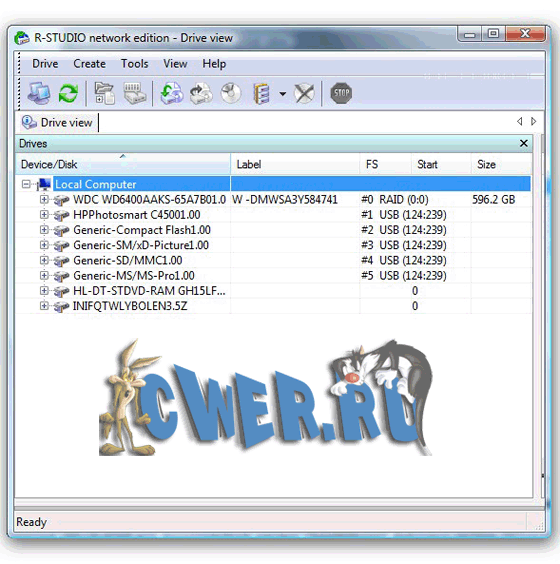Click the Create Region disc icon

(231, 93)
